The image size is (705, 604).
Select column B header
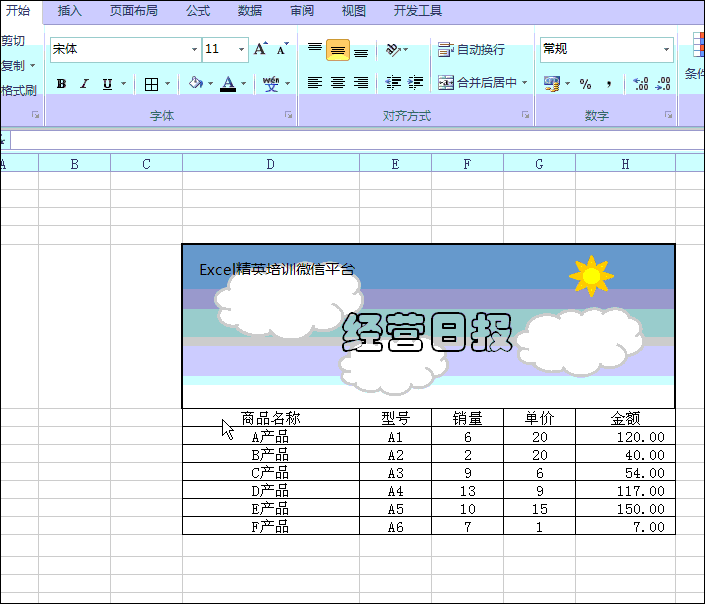coord(75,164)
